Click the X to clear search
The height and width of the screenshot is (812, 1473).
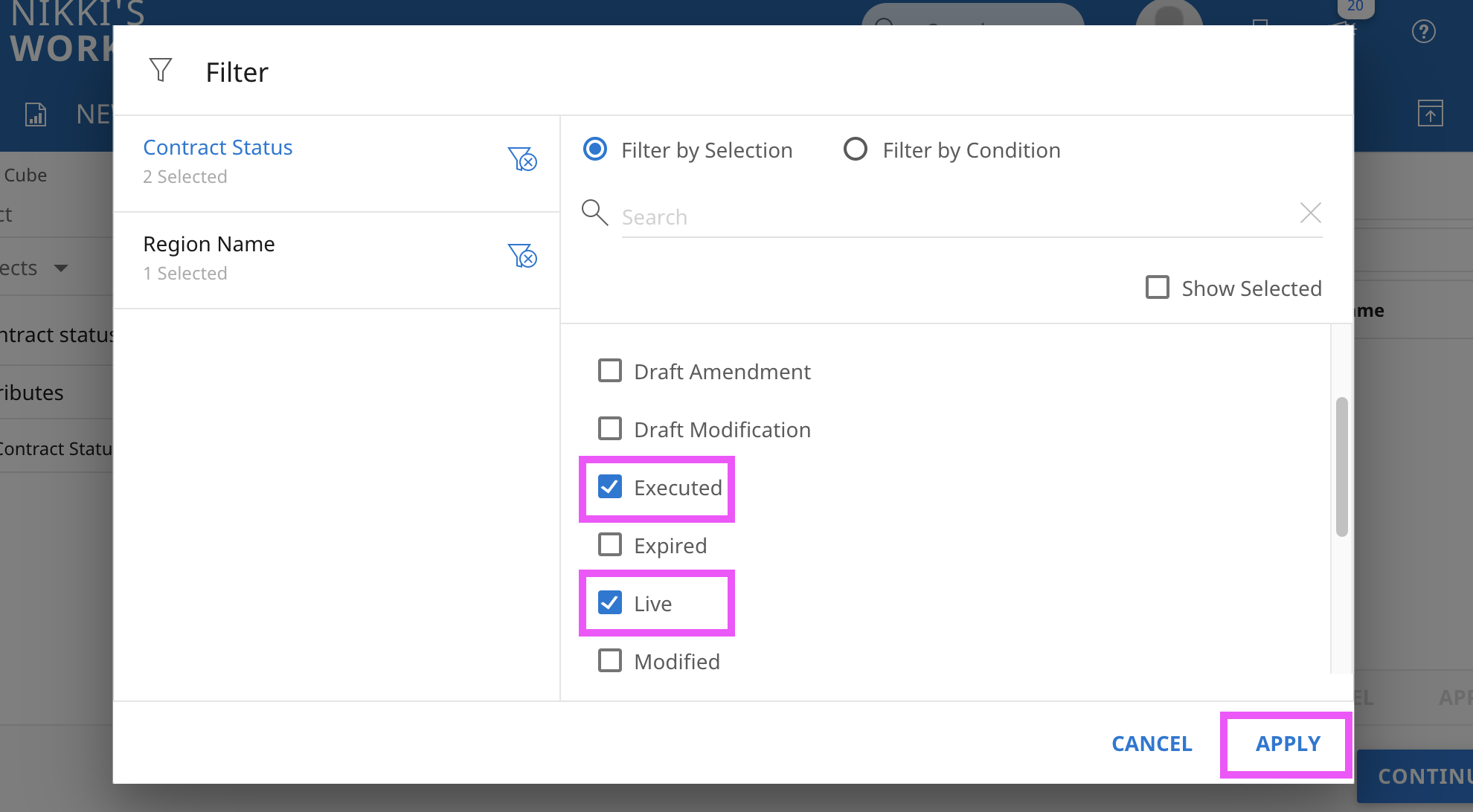pos(1310,213)
